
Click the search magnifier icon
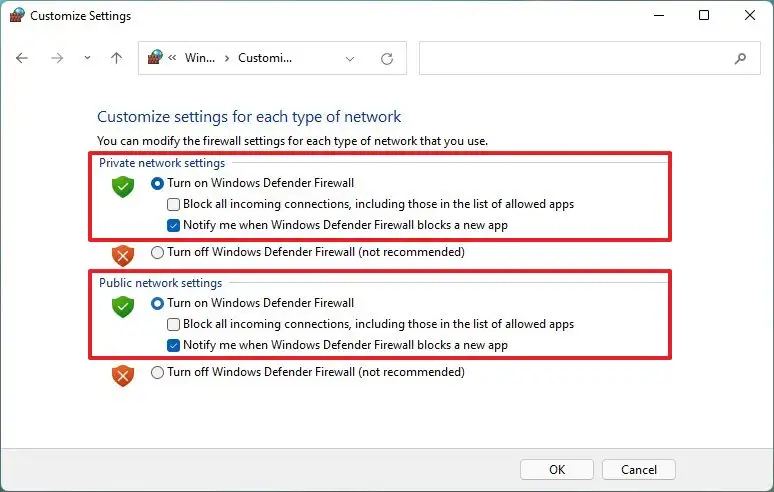(x=740, y=59)
